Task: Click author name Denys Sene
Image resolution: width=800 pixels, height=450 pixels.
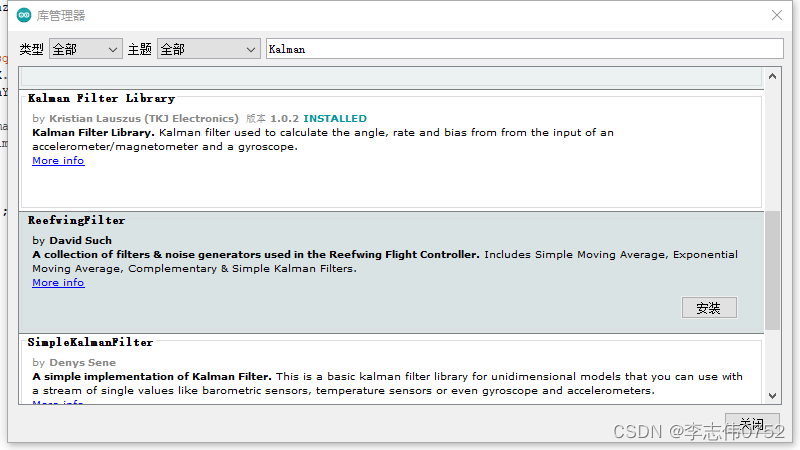Action: [83, 362]
